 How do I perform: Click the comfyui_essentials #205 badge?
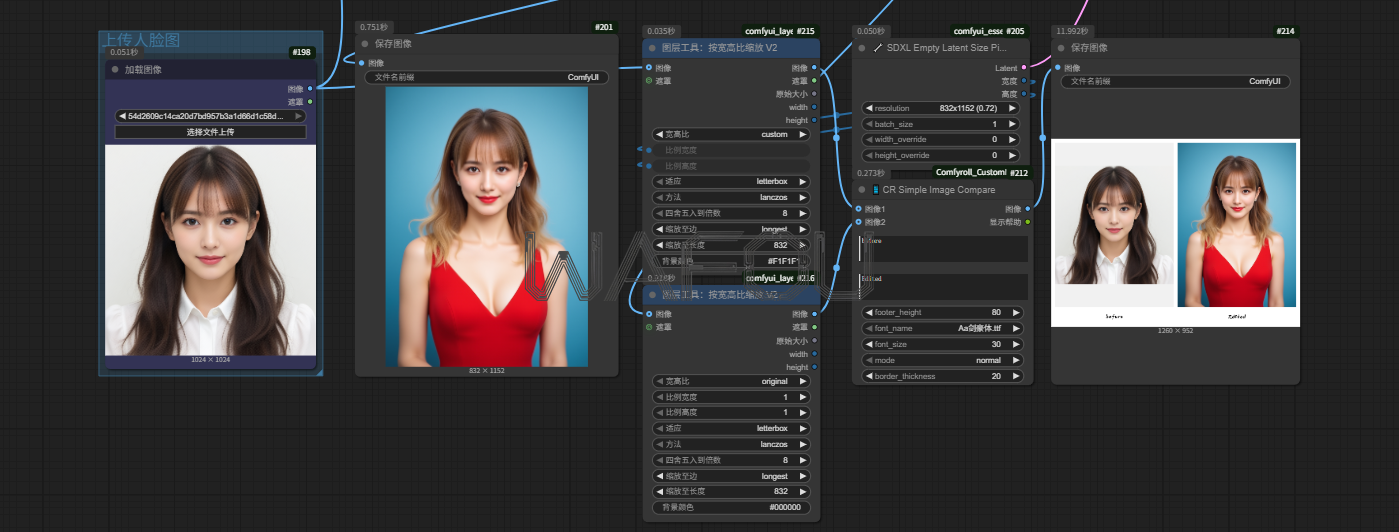(990, 31)
